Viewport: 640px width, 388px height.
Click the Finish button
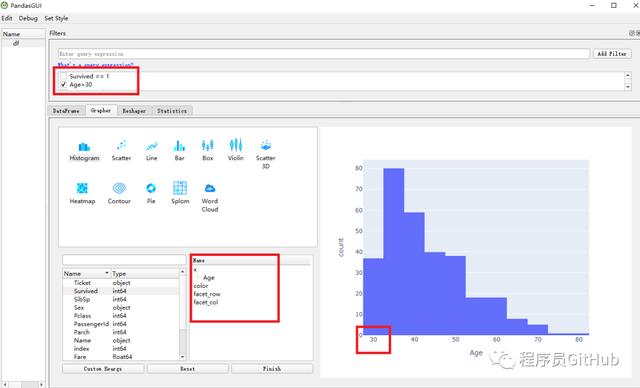(x=272, y=368)
